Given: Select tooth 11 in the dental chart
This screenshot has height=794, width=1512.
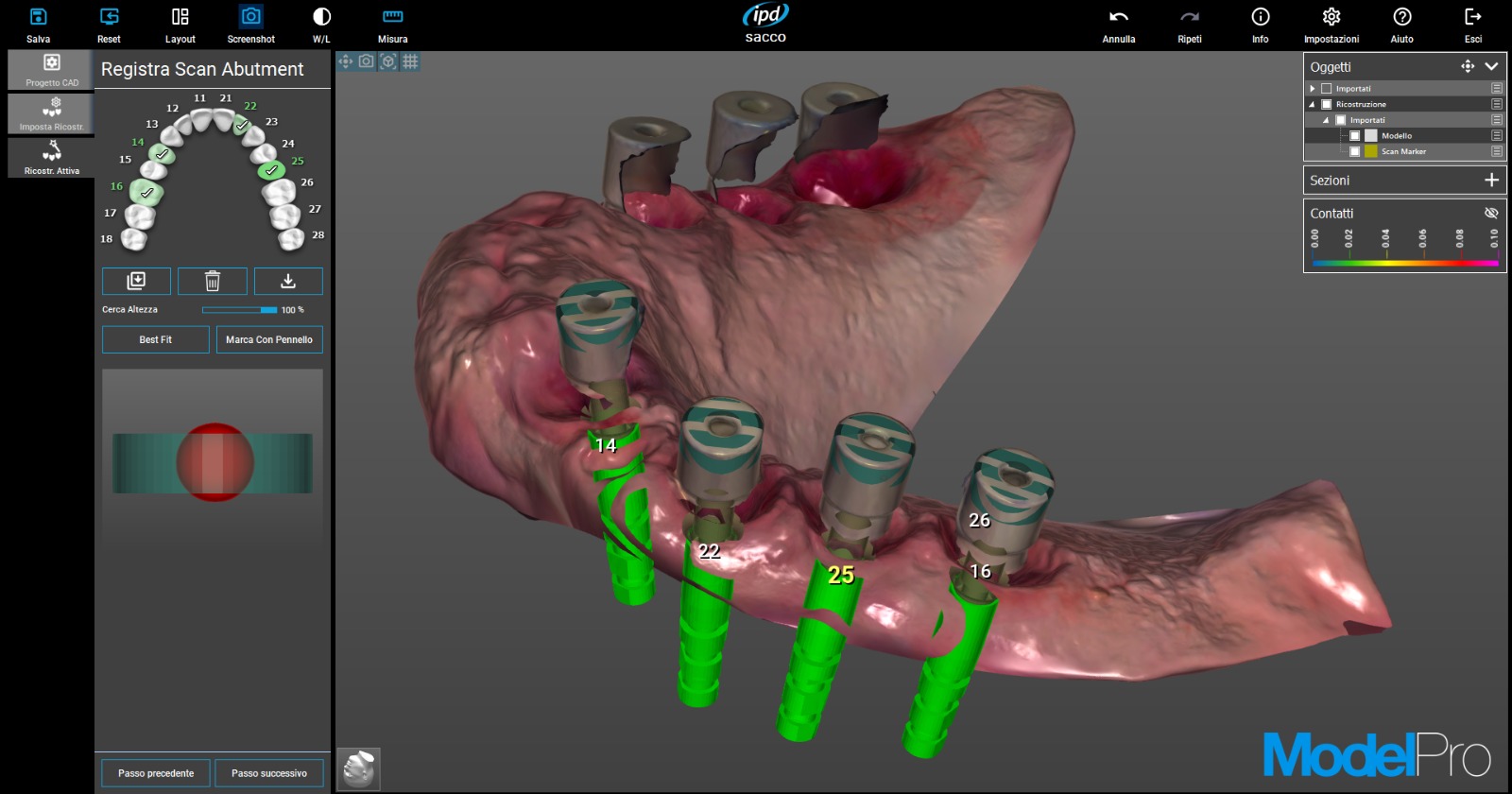Looking at the screenshot, I should click(x=201, y=120).
